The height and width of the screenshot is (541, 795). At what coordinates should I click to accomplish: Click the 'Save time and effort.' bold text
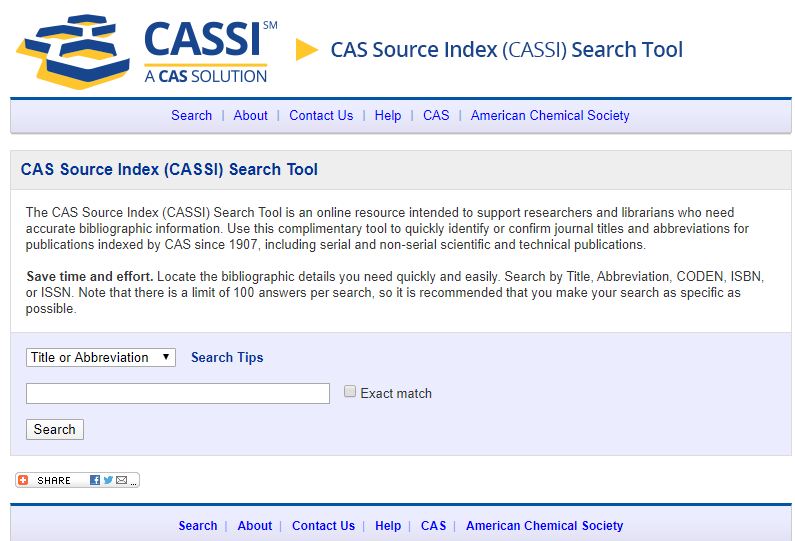(x=90, y=276)
